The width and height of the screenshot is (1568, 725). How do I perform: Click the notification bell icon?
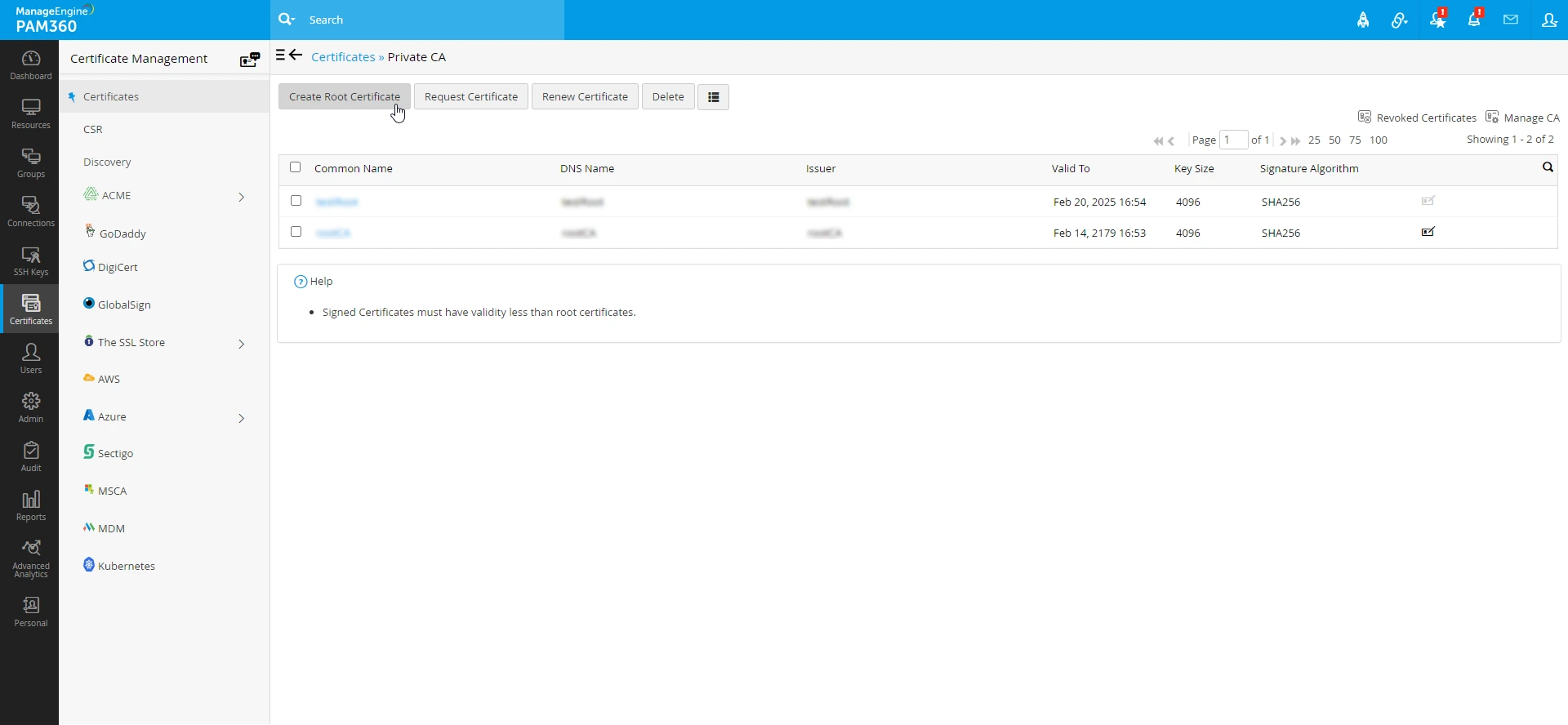tap(1473, 20)
